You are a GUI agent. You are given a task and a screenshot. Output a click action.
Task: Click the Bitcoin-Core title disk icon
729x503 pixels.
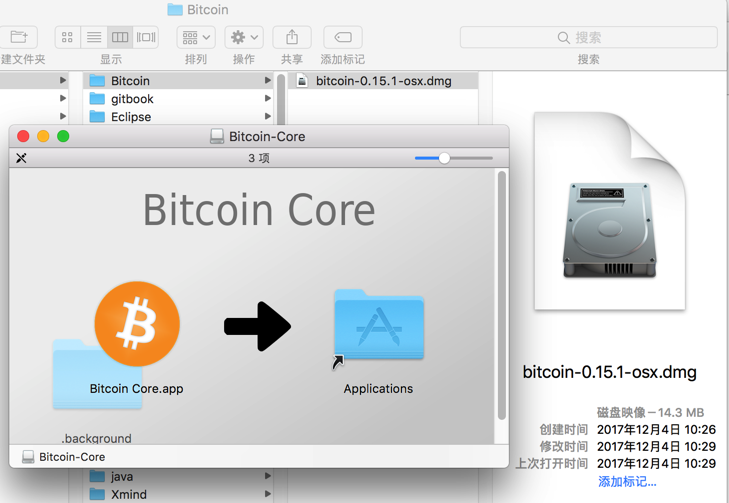click(217, 136)
